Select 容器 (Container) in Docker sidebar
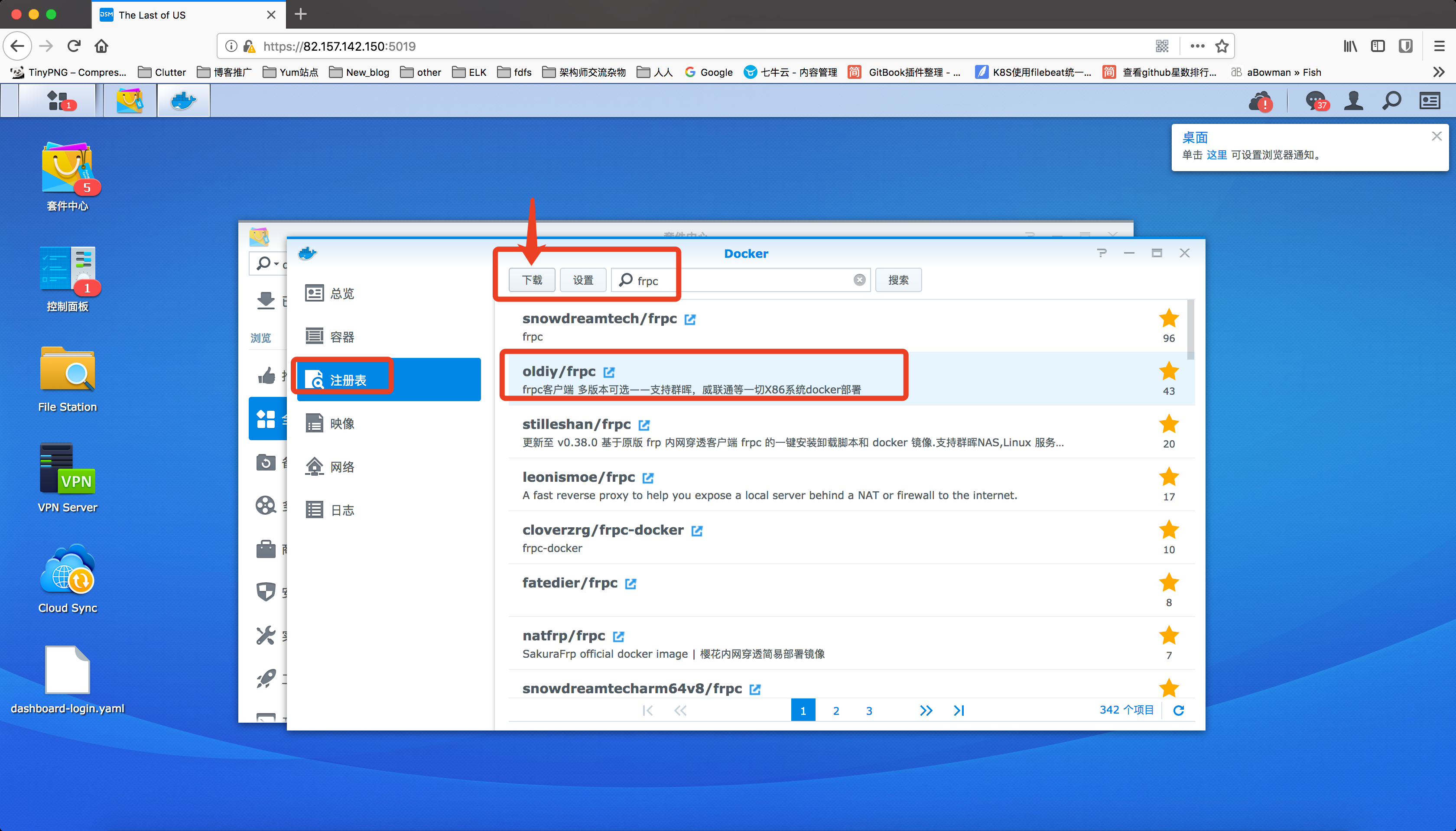Screen dimensions: 1456x831 (x=342, y=337)
